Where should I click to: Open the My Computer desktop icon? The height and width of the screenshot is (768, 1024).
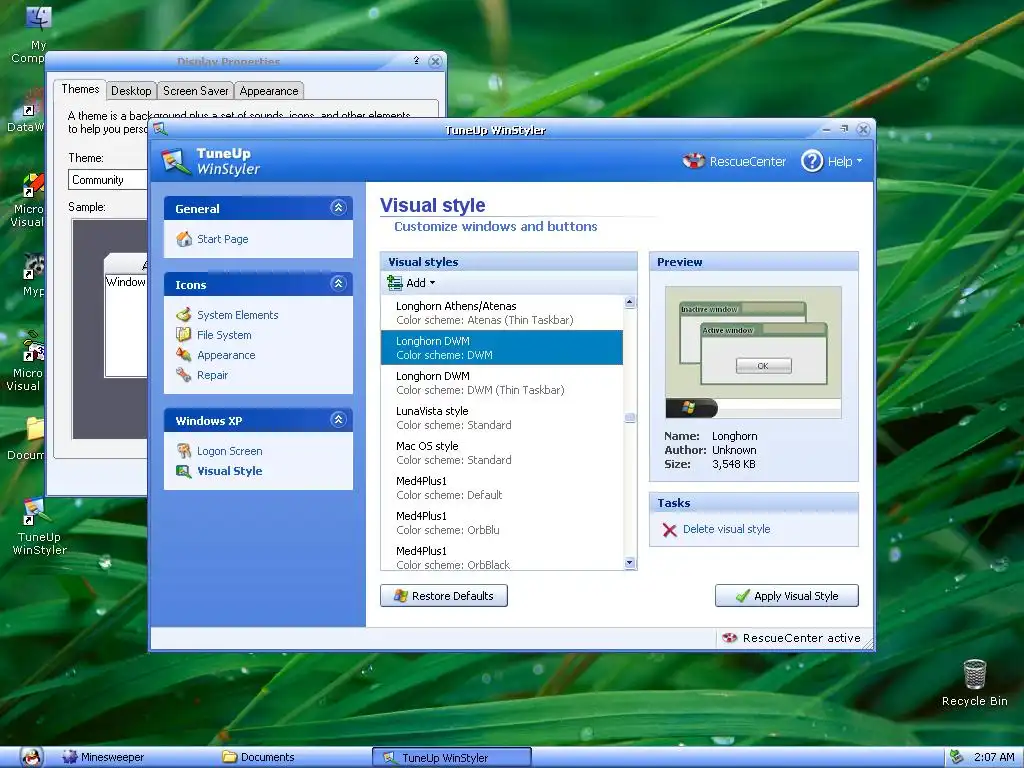tap(38, 18)
